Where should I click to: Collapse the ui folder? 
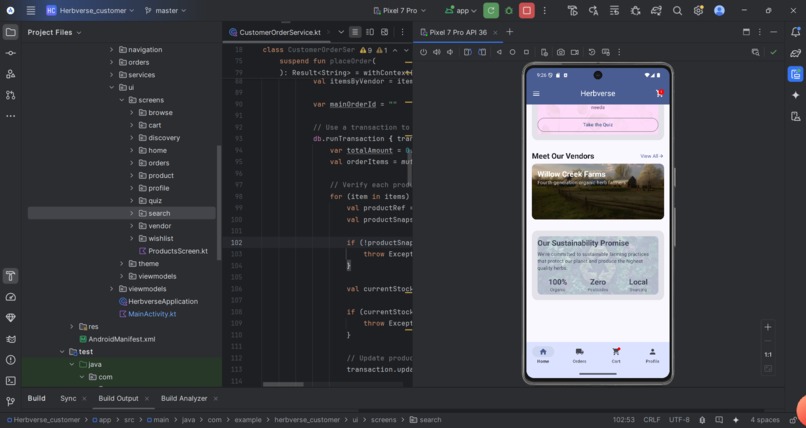click(x=112, y=87)
